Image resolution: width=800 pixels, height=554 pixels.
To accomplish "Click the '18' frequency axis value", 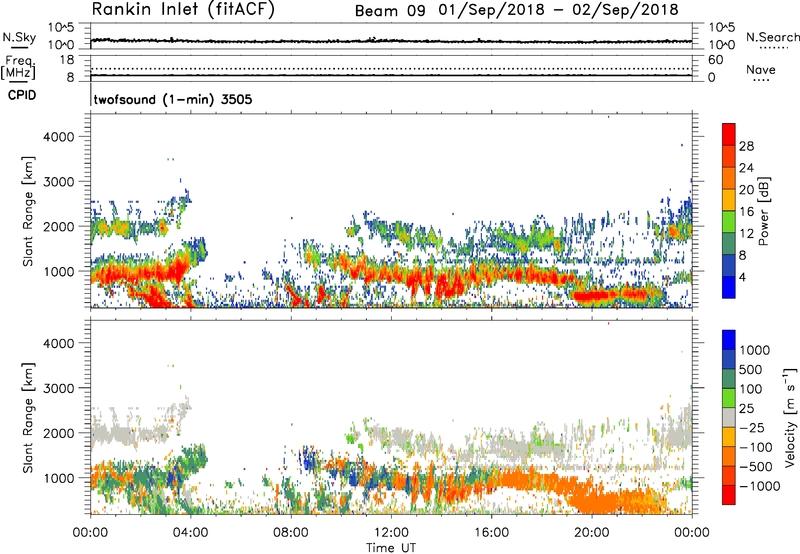I will 67,60.
